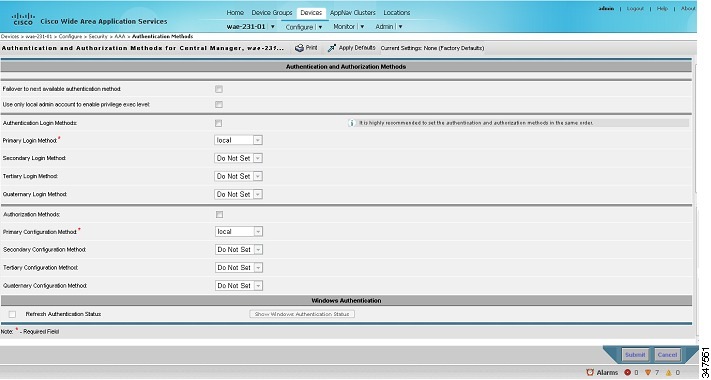This screenshot has height=380, width=711.
Task: Open the Configure menu
Action: click(x=304, y=27)
